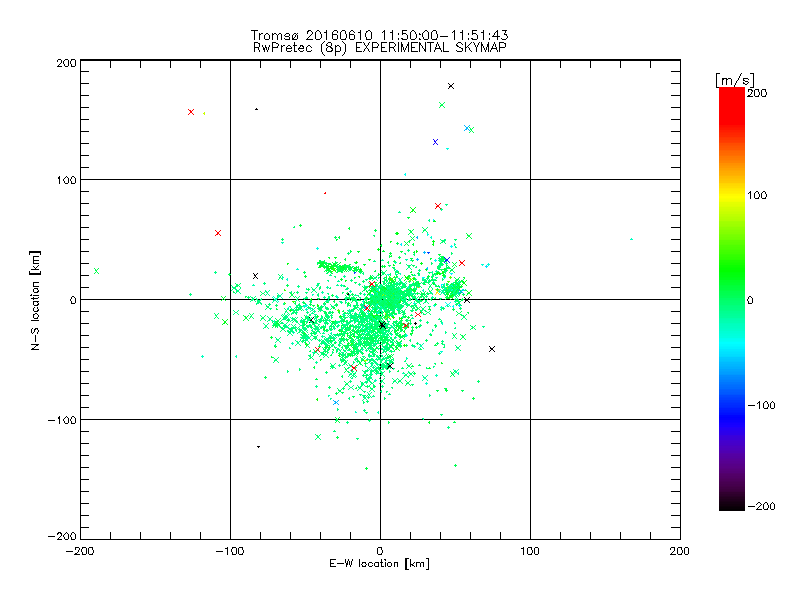Click the '0' tick label on the N-S axis
800x600 pixels.
73,300
